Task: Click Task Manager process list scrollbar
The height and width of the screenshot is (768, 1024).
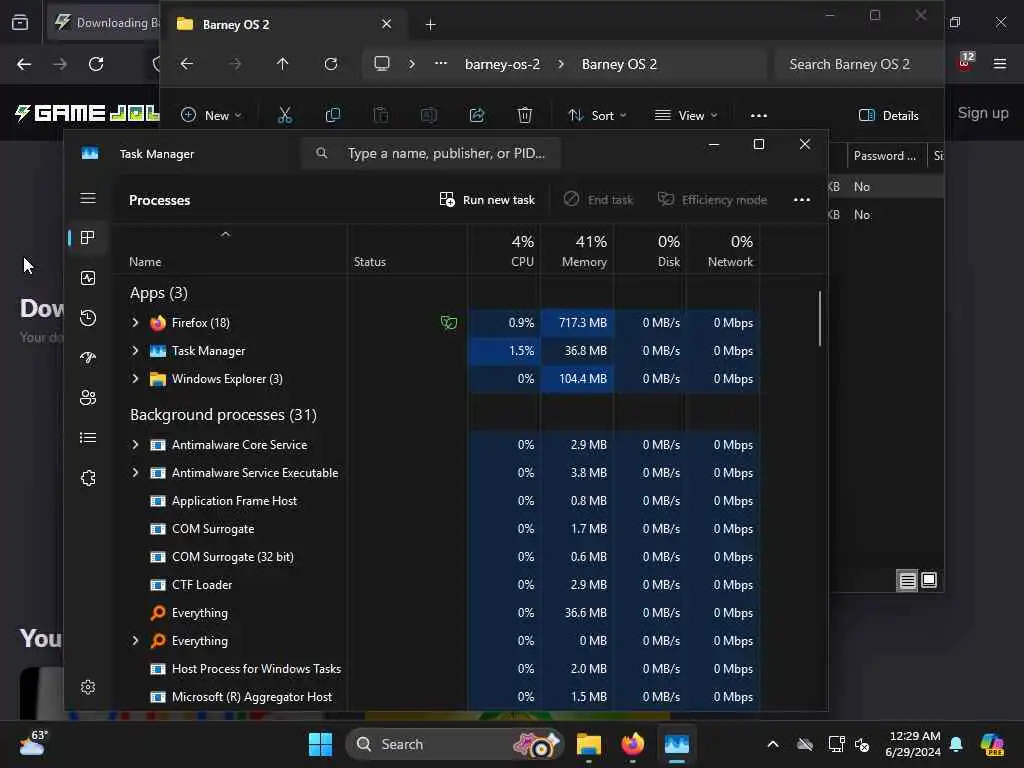Action: [x=820, y=319]
